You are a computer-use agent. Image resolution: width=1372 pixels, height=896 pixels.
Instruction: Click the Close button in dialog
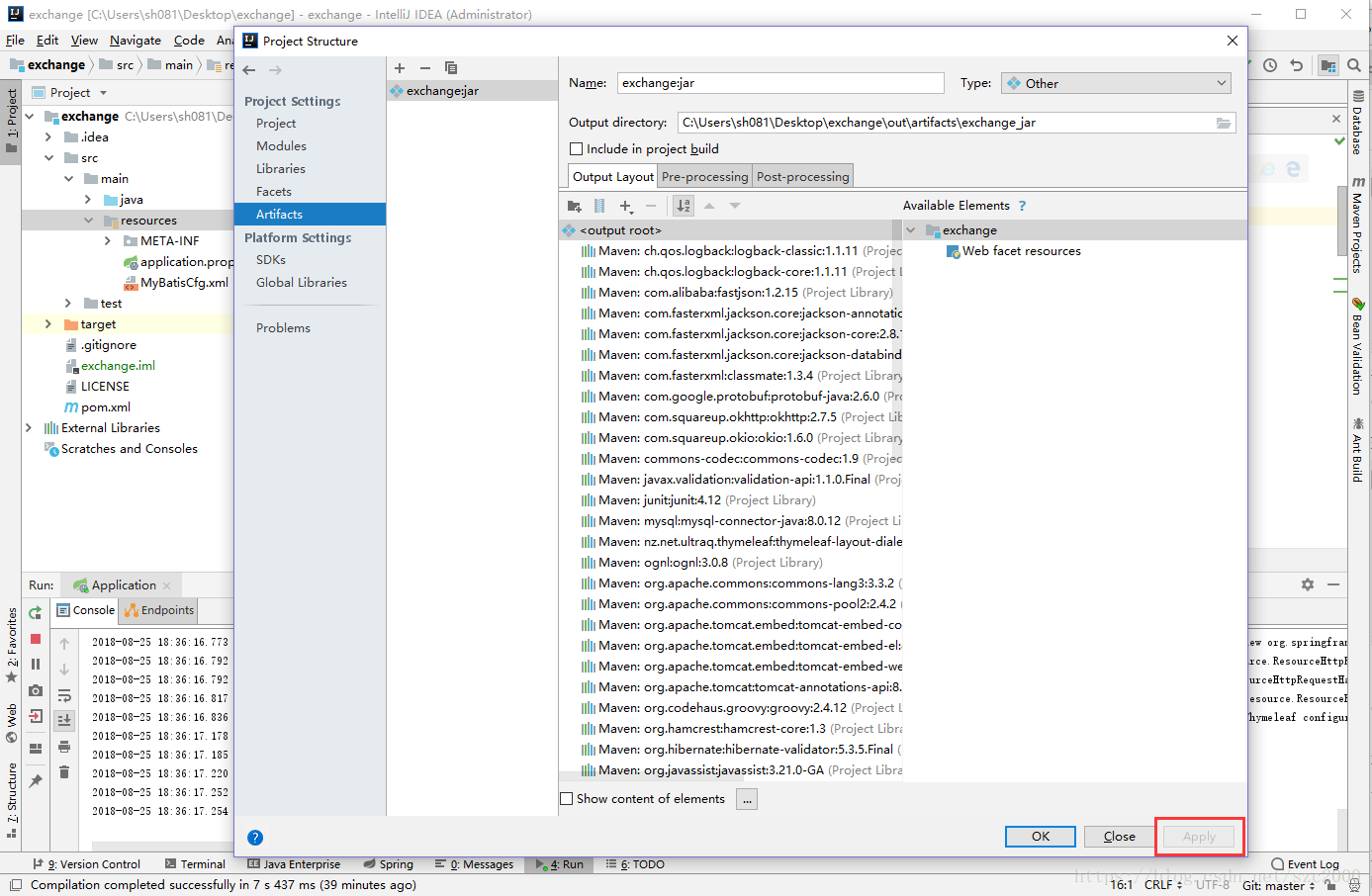(1120, 837)
